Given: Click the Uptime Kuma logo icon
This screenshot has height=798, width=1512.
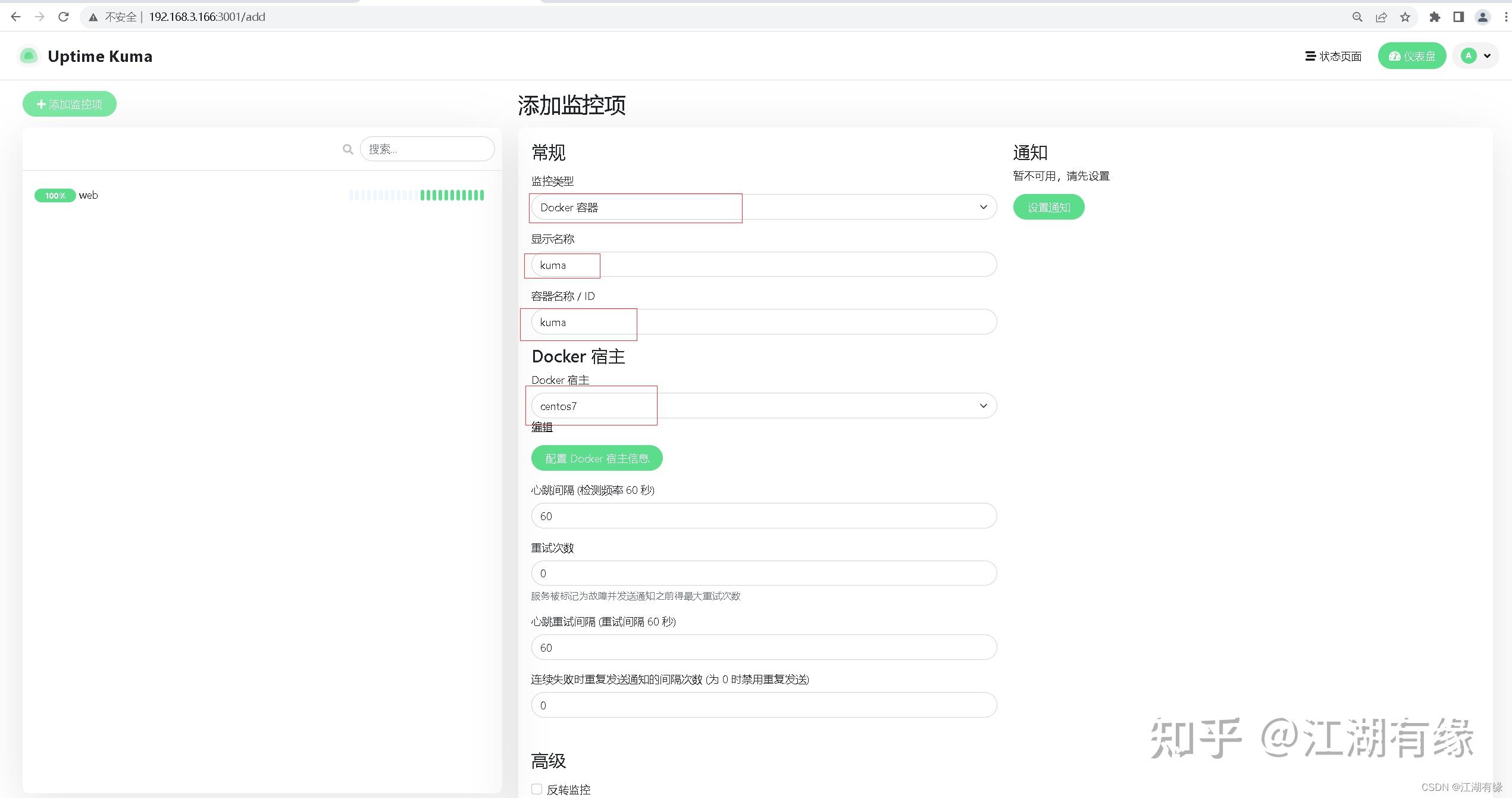Looking at the screenshot, I should click(x=28, y=56).
